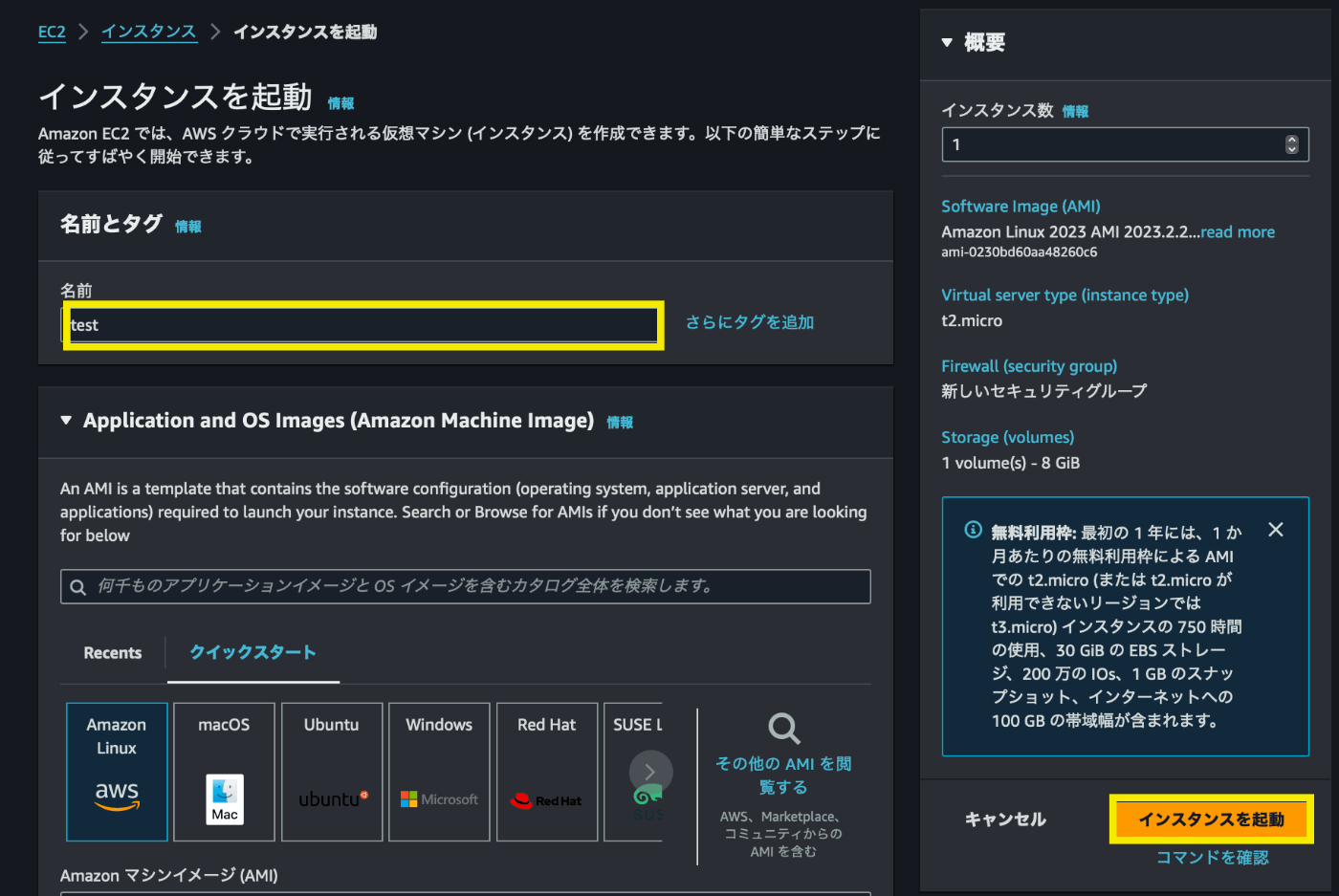Click the Microsoft logo icon

click(439, 799)
